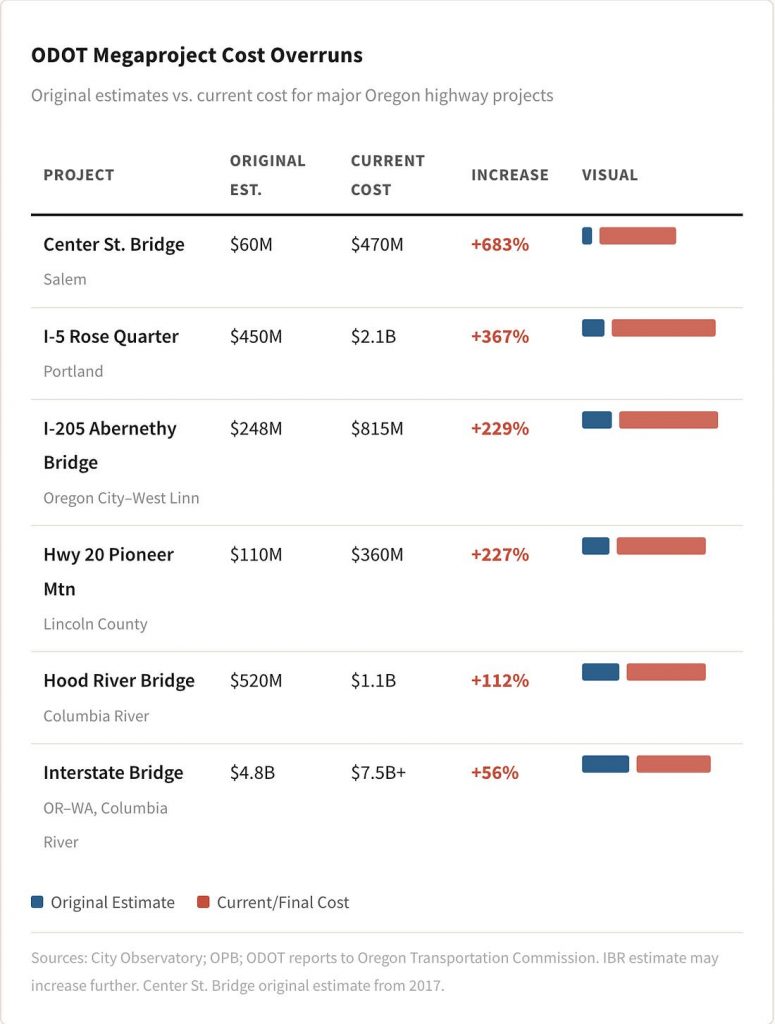Click the red bar for I-5 Rose Quarter

pyautogui.click(x=664, y=328)
